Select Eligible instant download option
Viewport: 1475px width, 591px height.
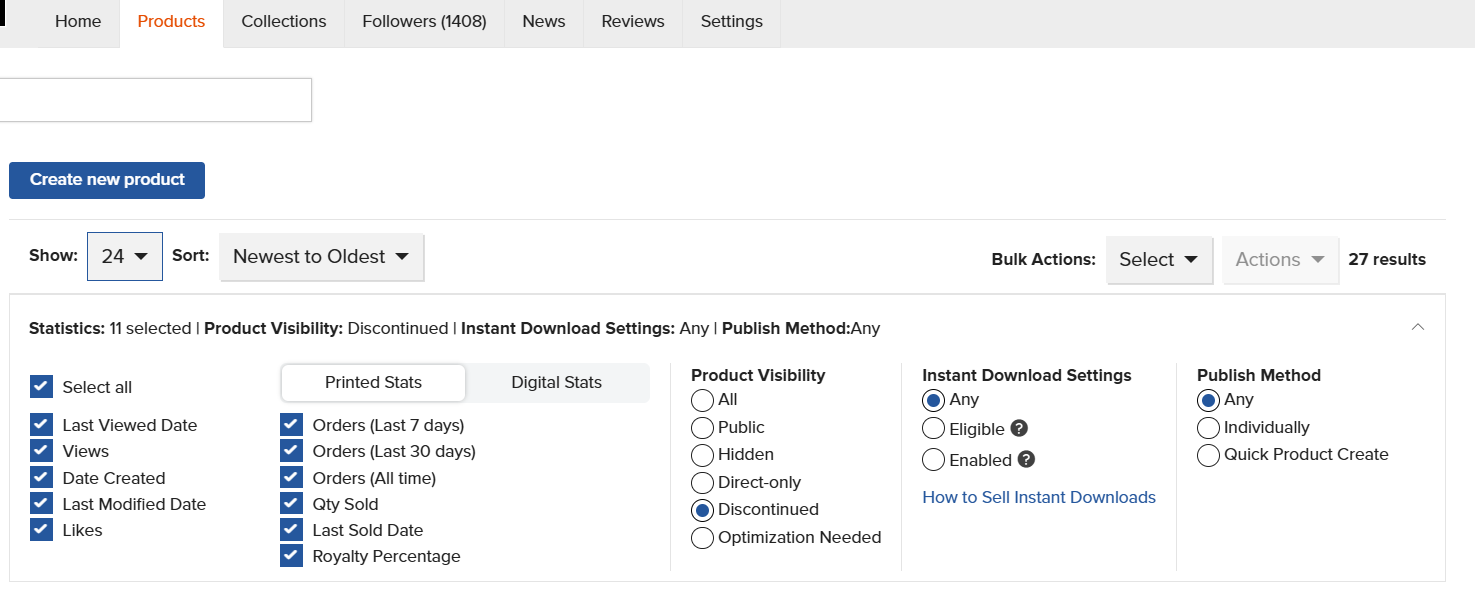(933, 429)
